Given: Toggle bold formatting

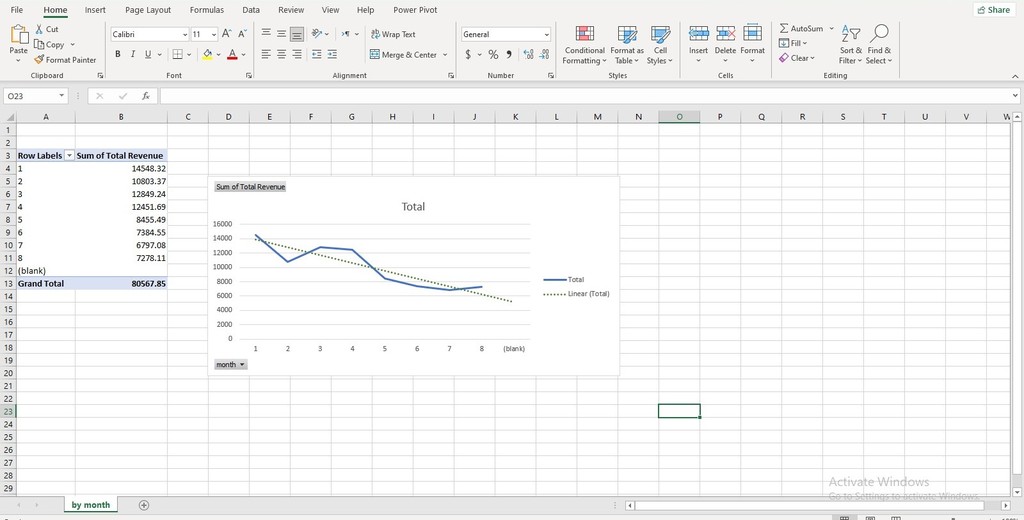Looking at the screenshot, I should [x=118, y=54].
